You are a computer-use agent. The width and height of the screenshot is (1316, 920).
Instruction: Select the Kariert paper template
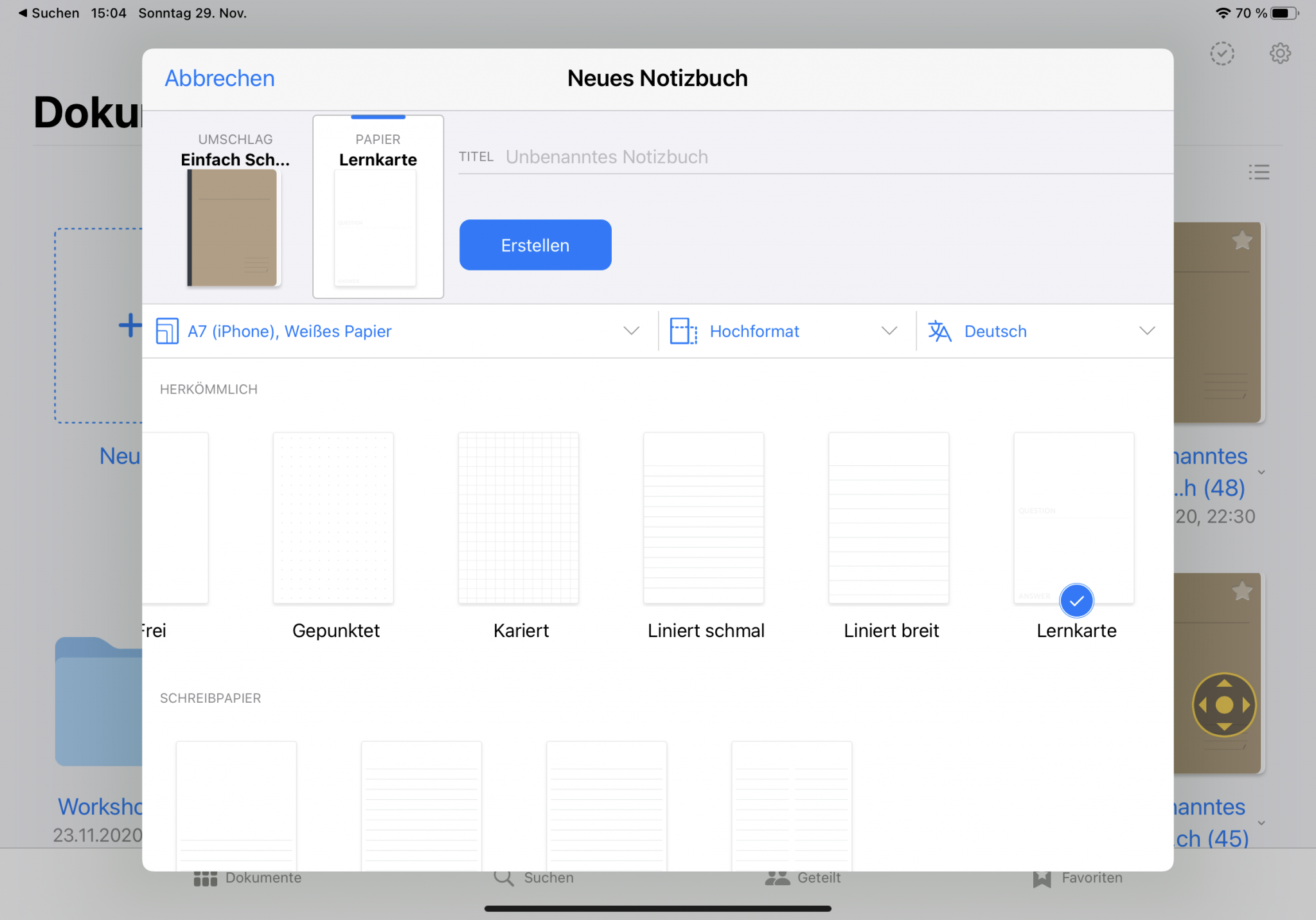pos(519,518)
